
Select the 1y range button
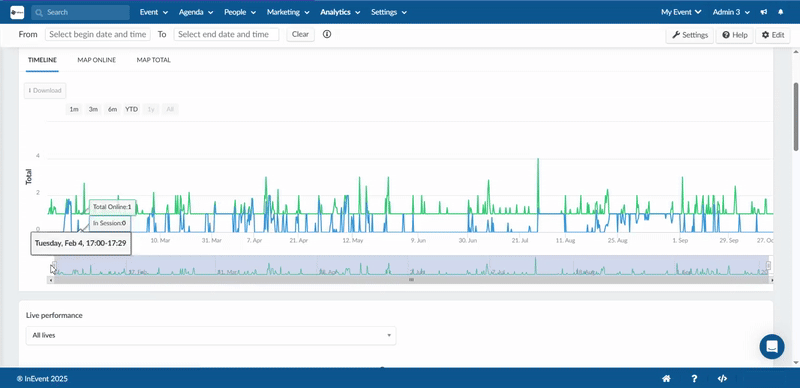[151, 109]
